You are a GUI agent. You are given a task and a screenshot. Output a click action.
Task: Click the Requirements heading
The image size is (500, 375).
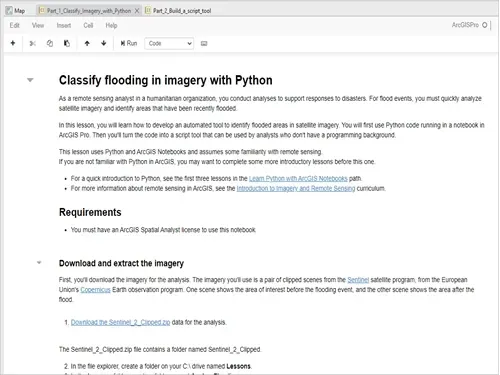90,212
